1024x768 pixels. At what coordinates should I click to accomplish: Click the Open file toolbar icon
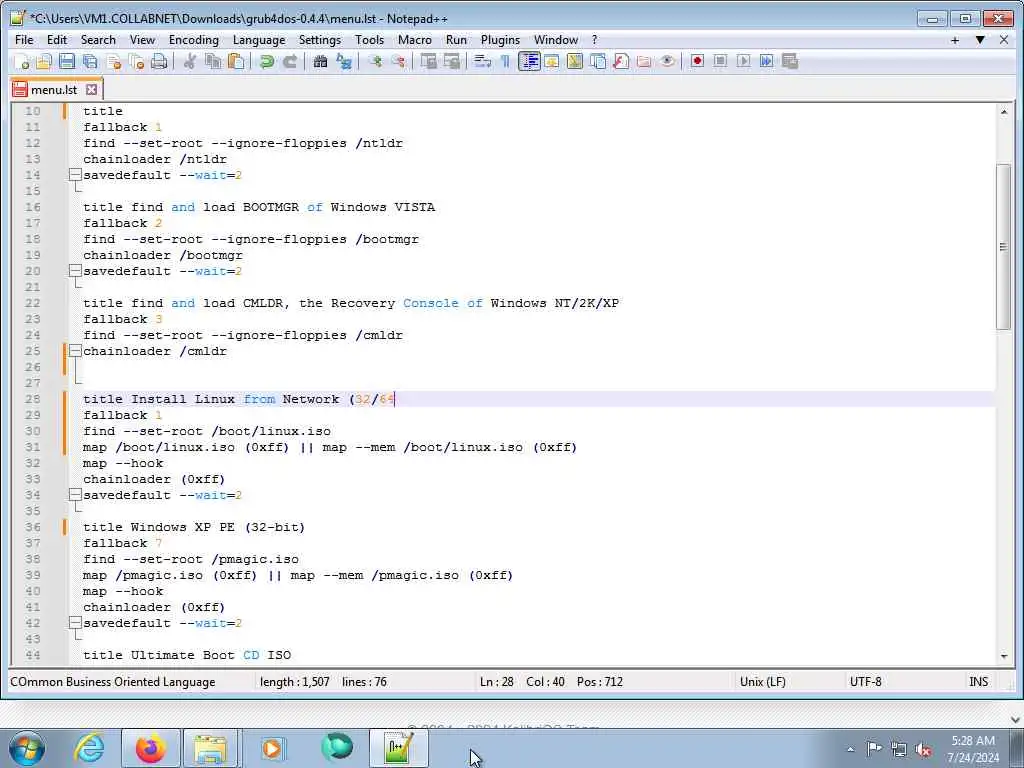44,61
